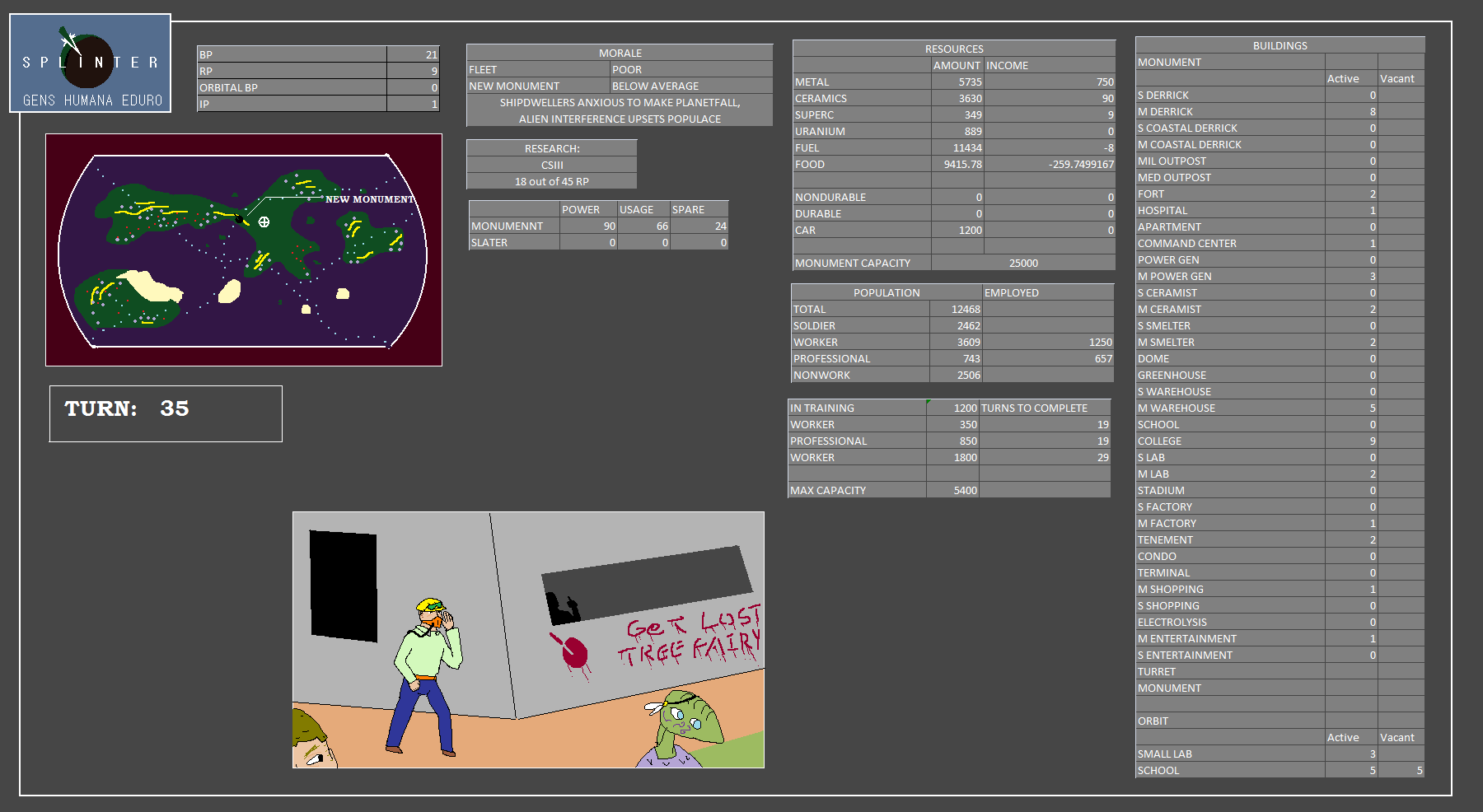Click the ORBIT section header
Image resolution: width=1483 pixels, height=812 pixels.
pos(1153,721)
